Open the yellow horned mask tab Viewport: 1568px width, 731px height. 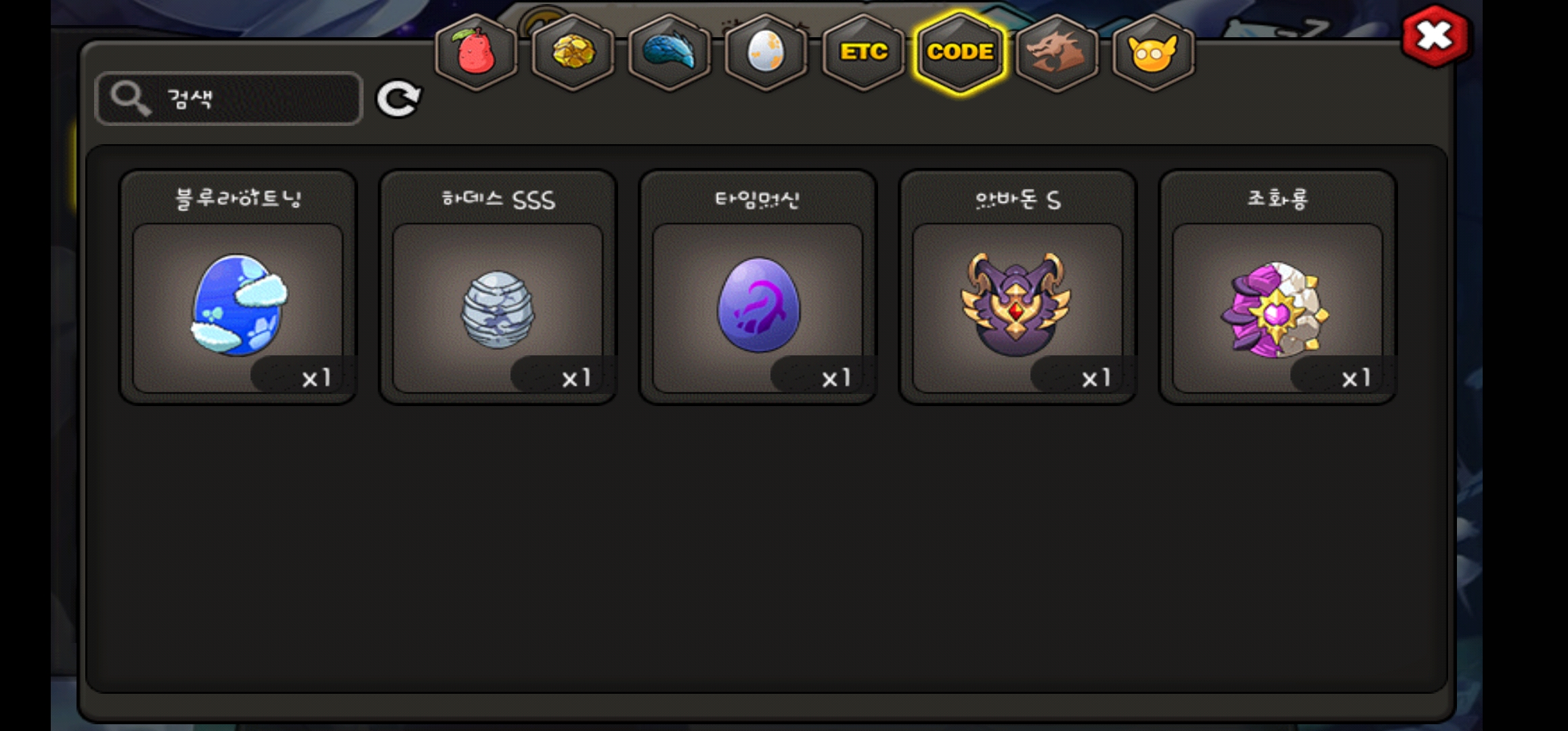click(x=1153, y=52)
